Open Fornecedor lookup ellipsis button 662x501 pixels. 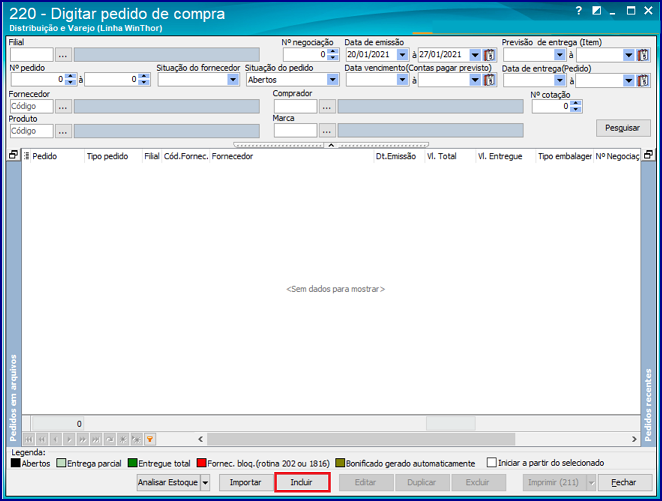pyautogui.click(x=63, y=106)
